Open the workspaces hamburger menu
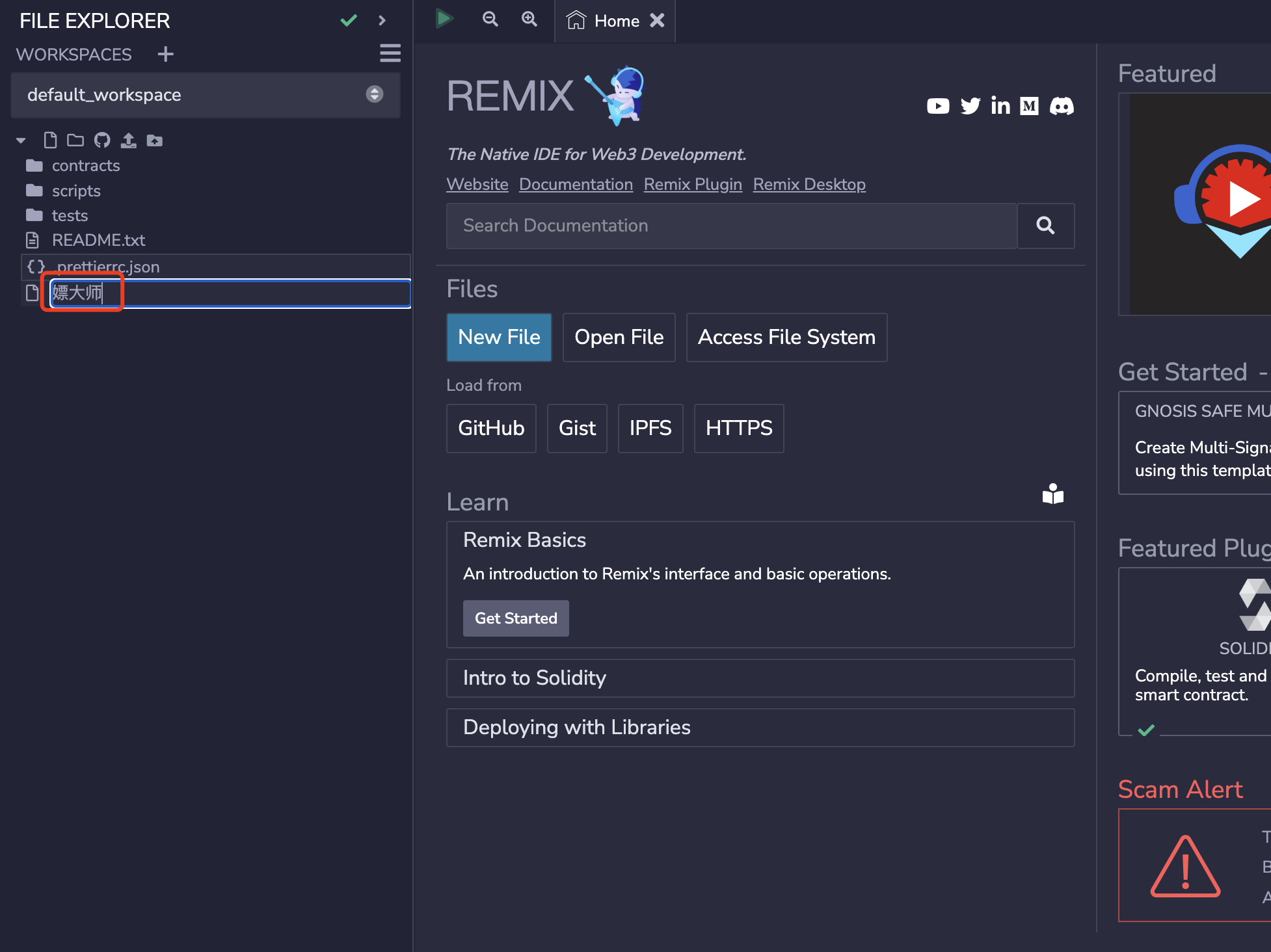Screen dimensions: 1271x952 point(390,53)
